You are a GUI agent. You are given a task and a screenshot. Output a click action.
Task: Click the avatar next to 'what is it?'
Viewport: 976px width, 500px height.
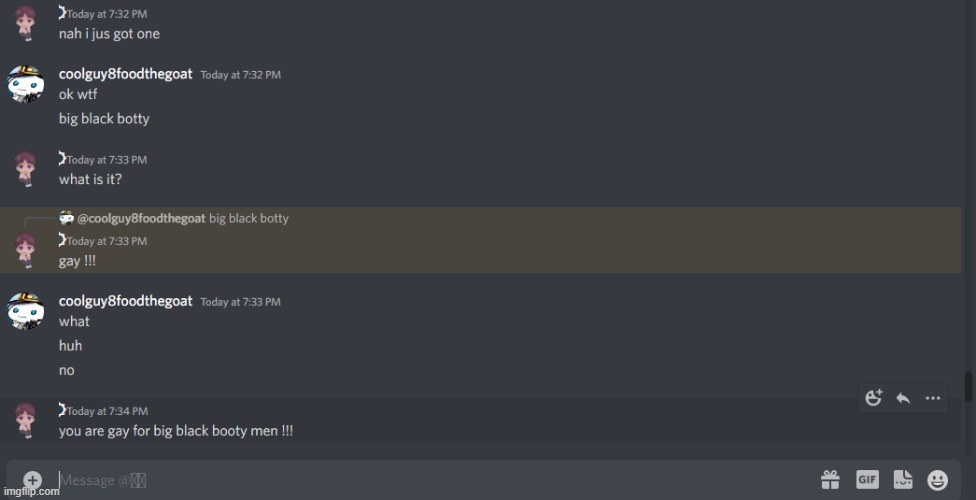pyautogui.click(x=26, y=169)
